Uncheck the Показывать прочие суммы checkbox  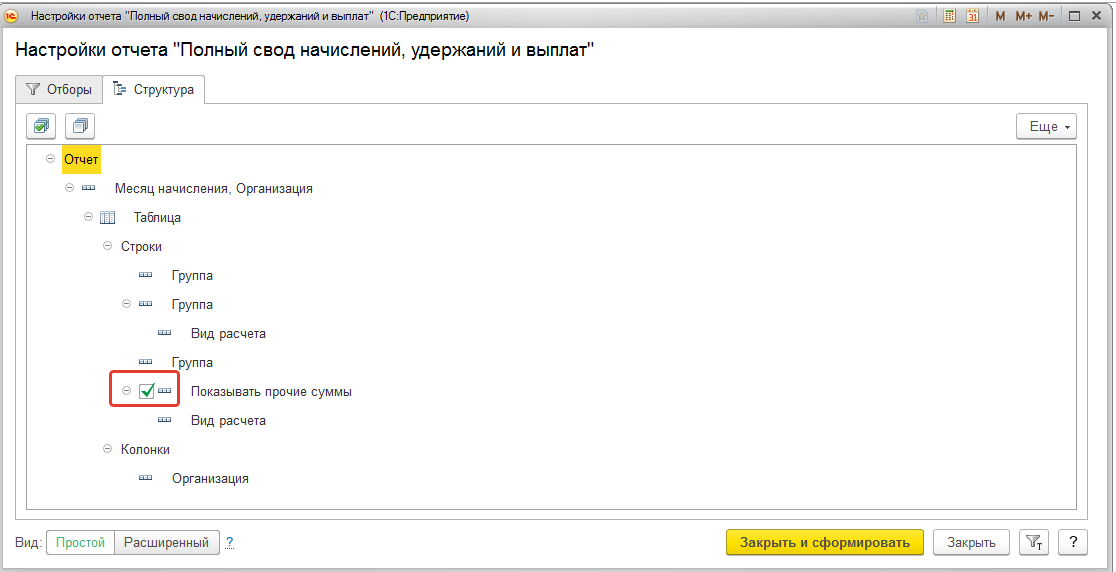147,392
